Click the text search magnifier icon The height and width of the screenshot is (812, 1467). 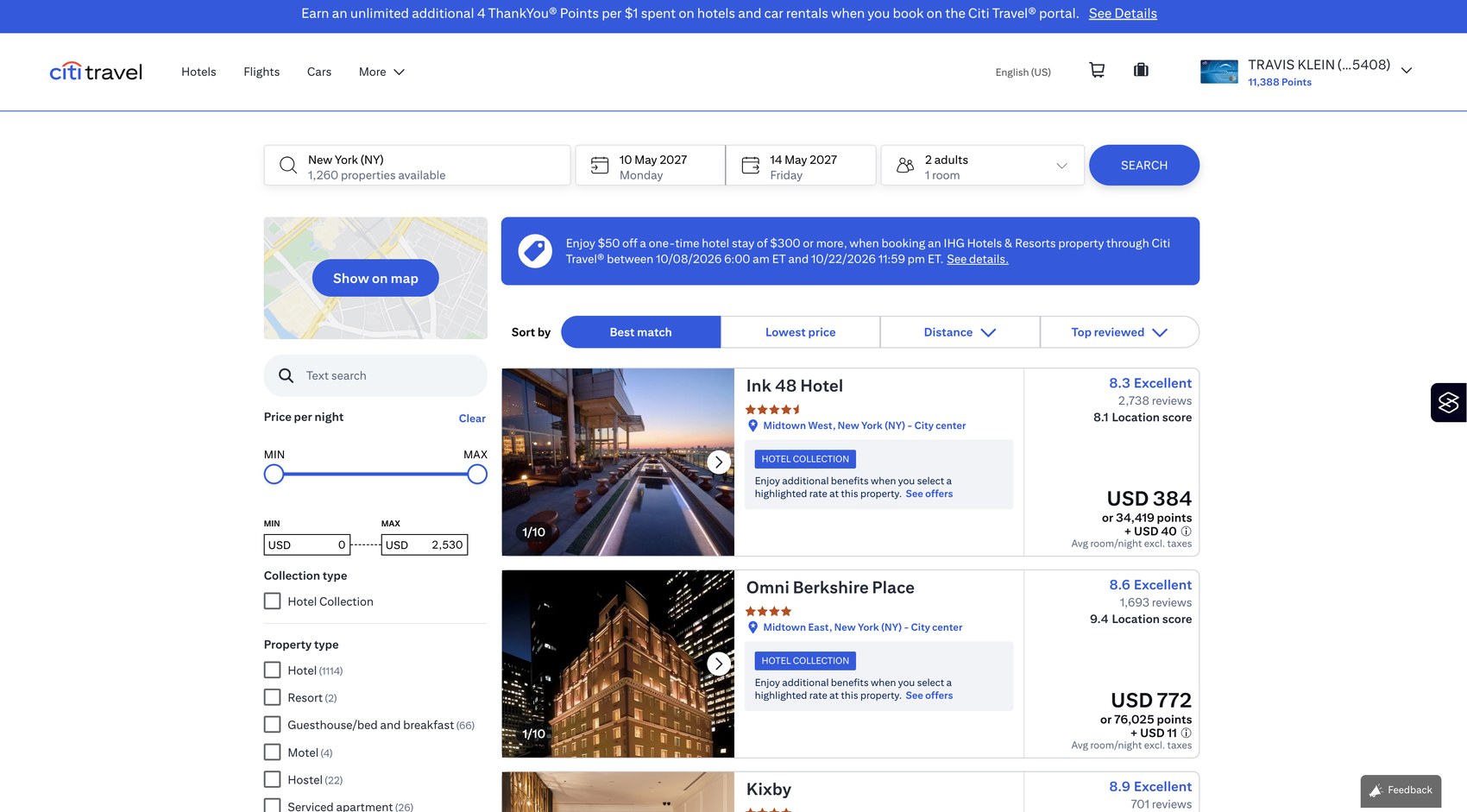286,375
